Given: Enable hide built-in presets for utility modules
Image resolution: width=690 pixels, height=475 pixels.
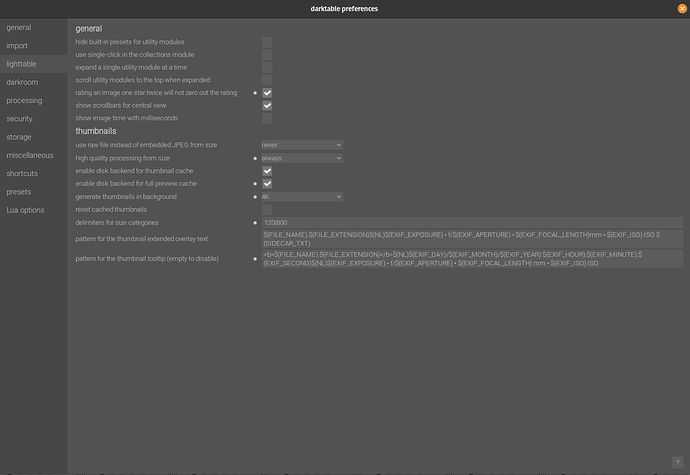Looking at the screenshot, I should pyautogui.click(x=267, y=42).
